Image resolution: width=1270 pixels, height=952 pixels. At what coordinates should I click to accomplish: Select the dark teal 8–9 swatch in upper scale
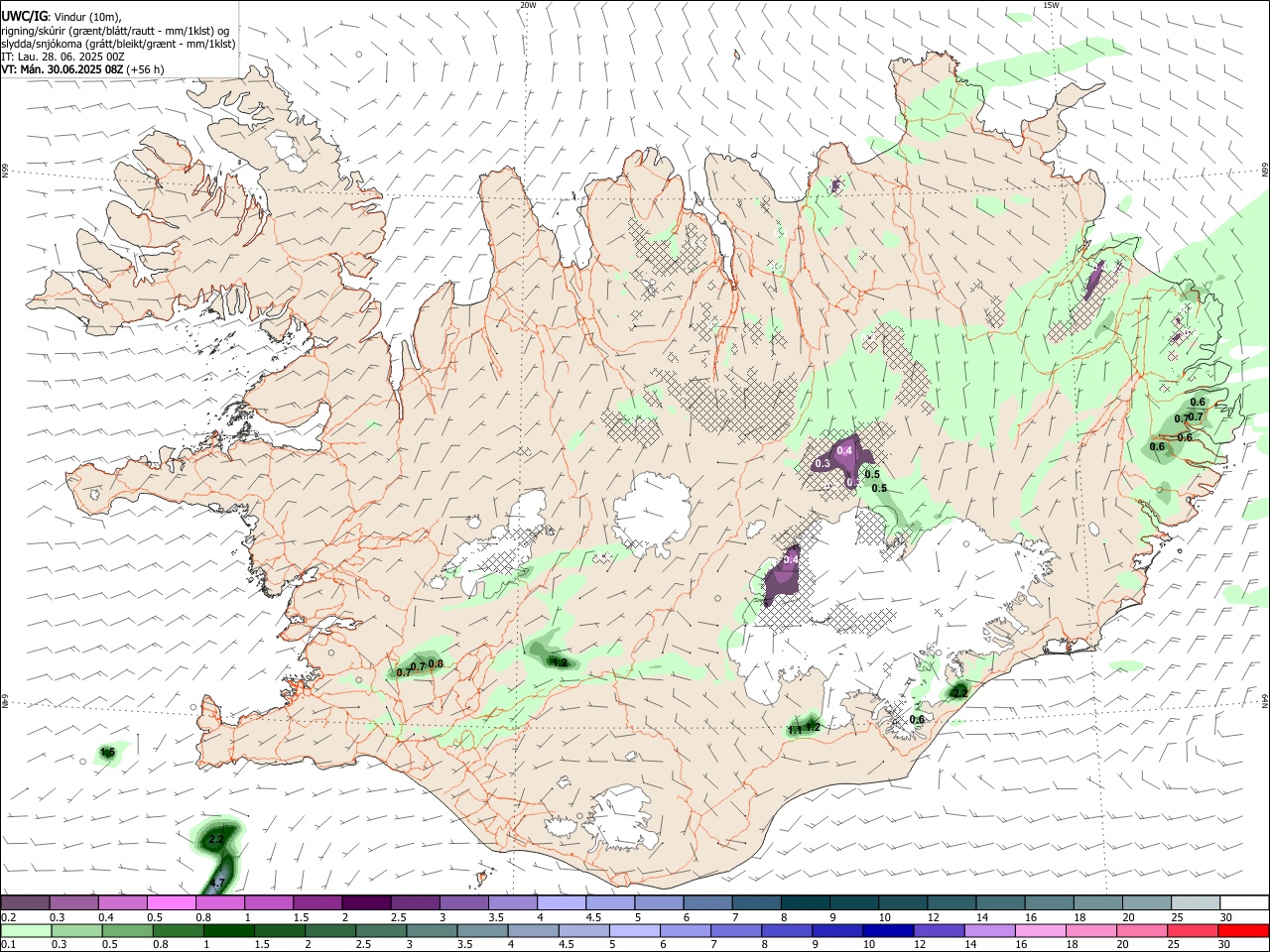[806, 902]
